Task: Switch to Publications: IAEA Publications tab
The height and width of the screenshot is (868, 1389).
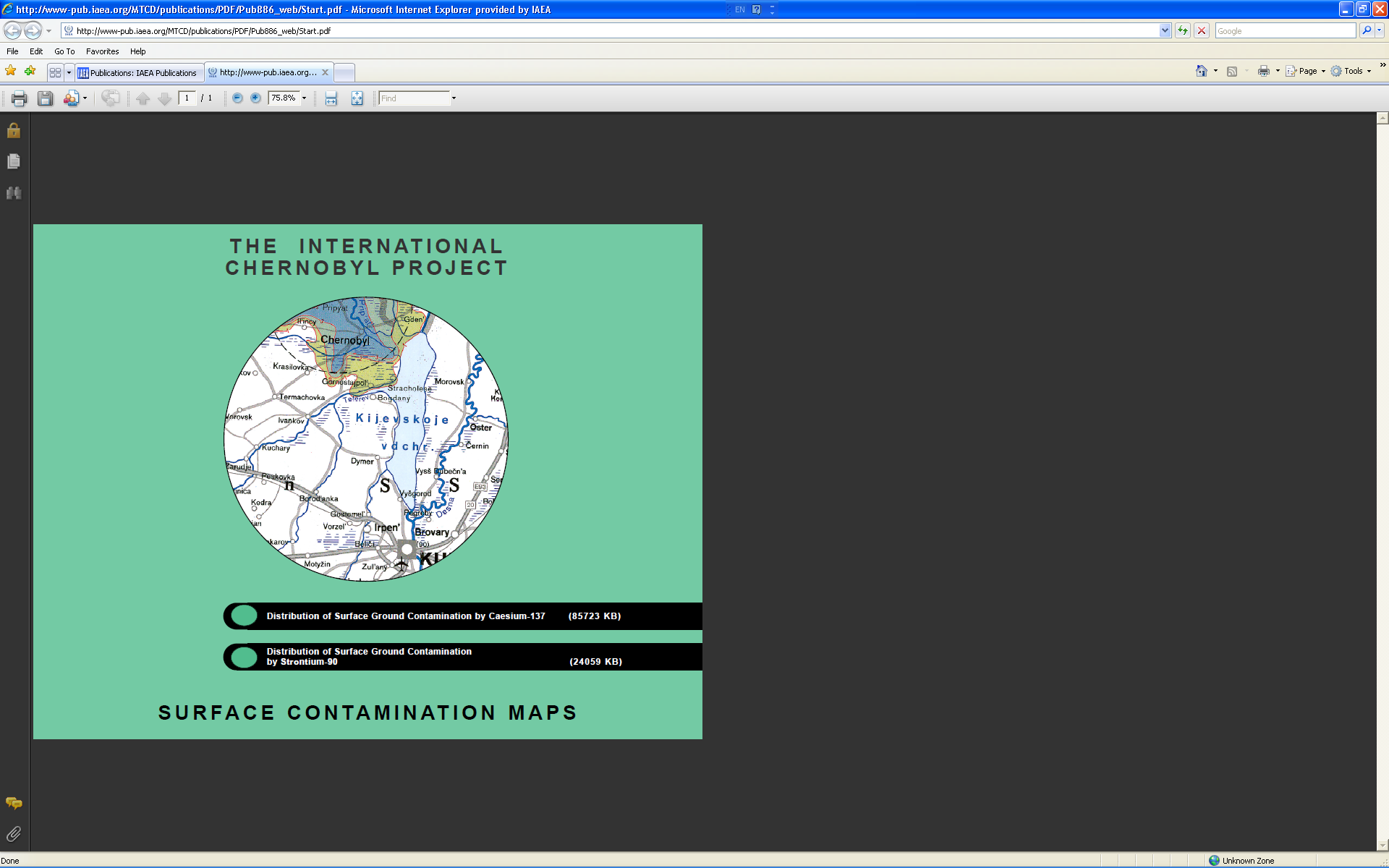Action: [x=140, y=72]
